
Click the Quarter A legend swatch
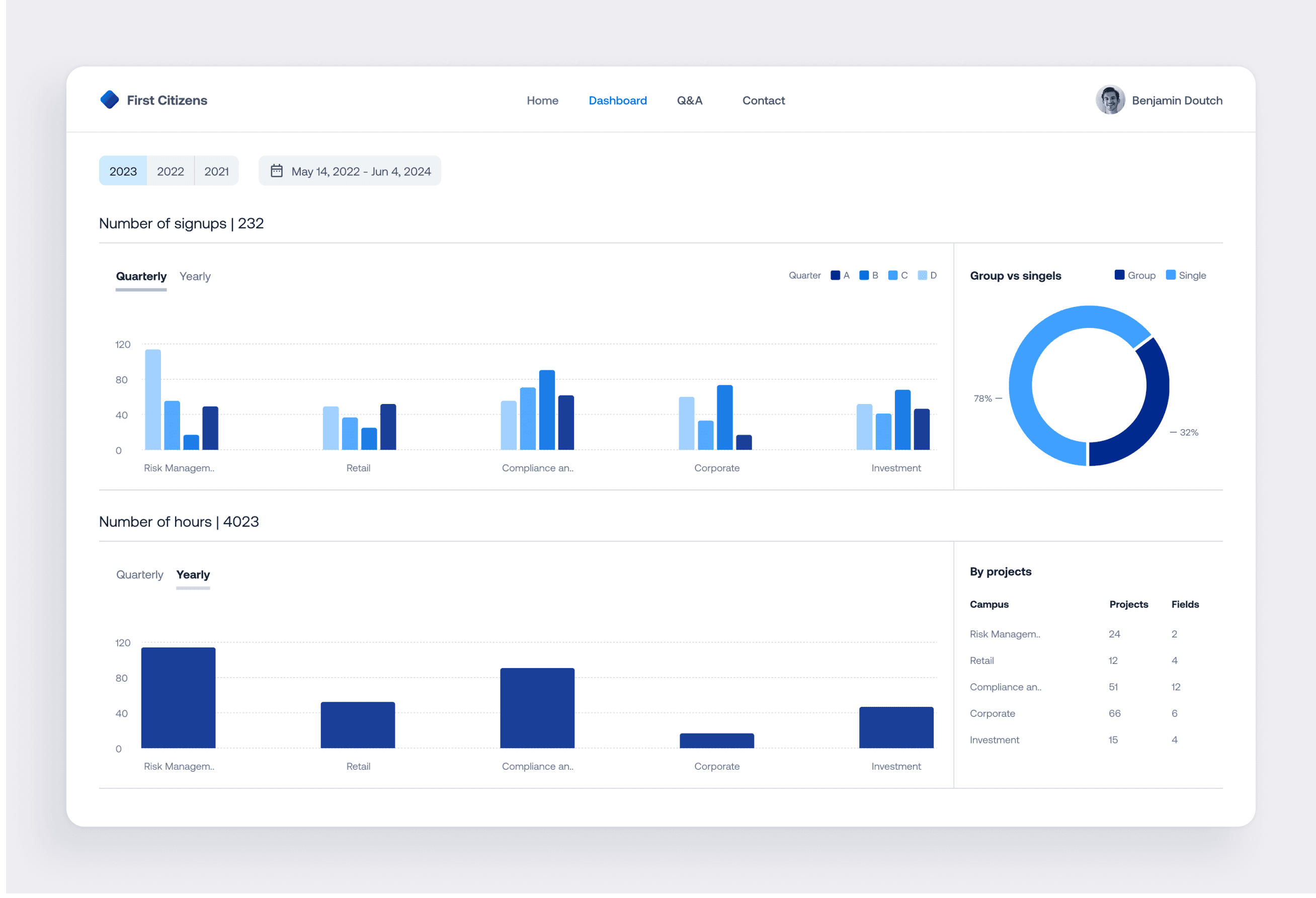tap(835, 275)
